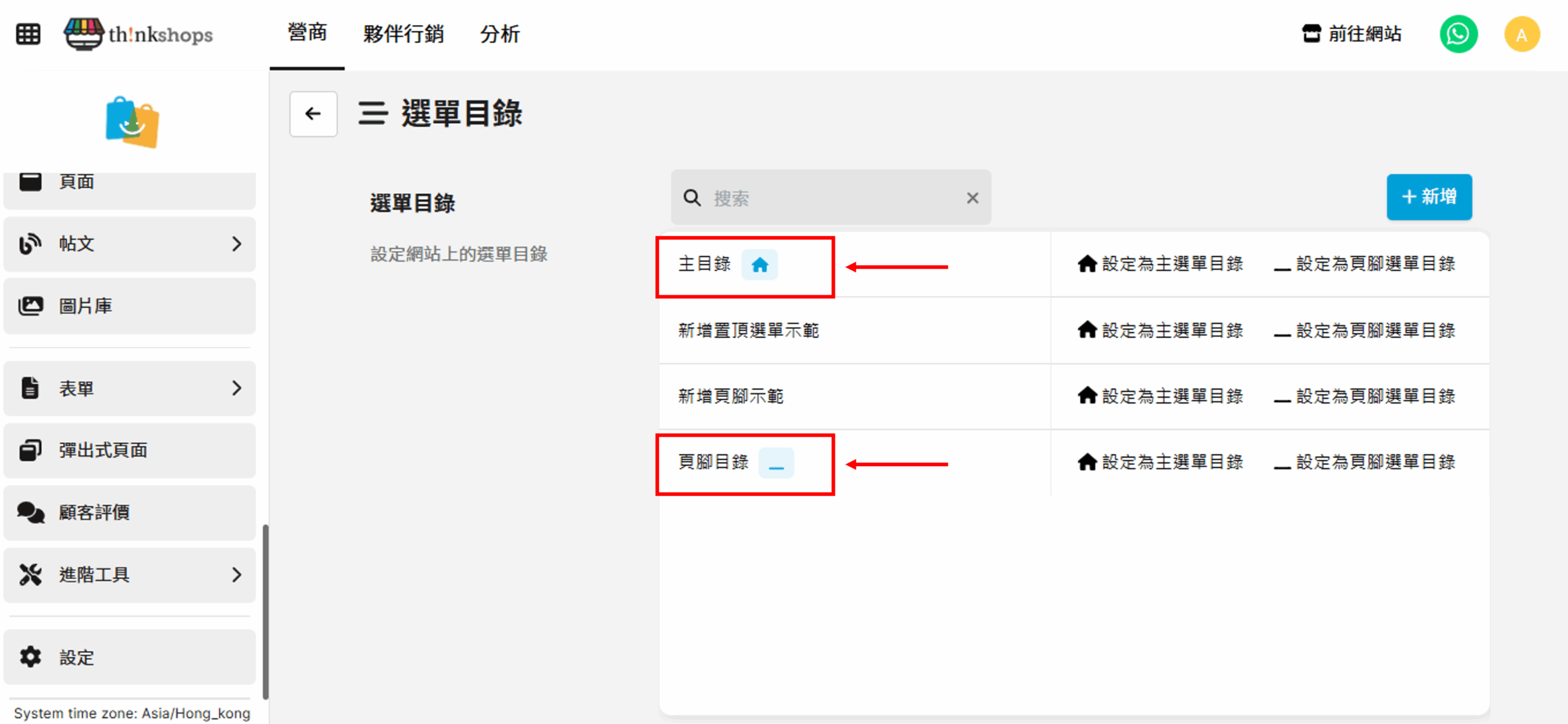Viewport: 1568px width, 724px height.
Task: Open the apps grid icon
Action: 28,34
